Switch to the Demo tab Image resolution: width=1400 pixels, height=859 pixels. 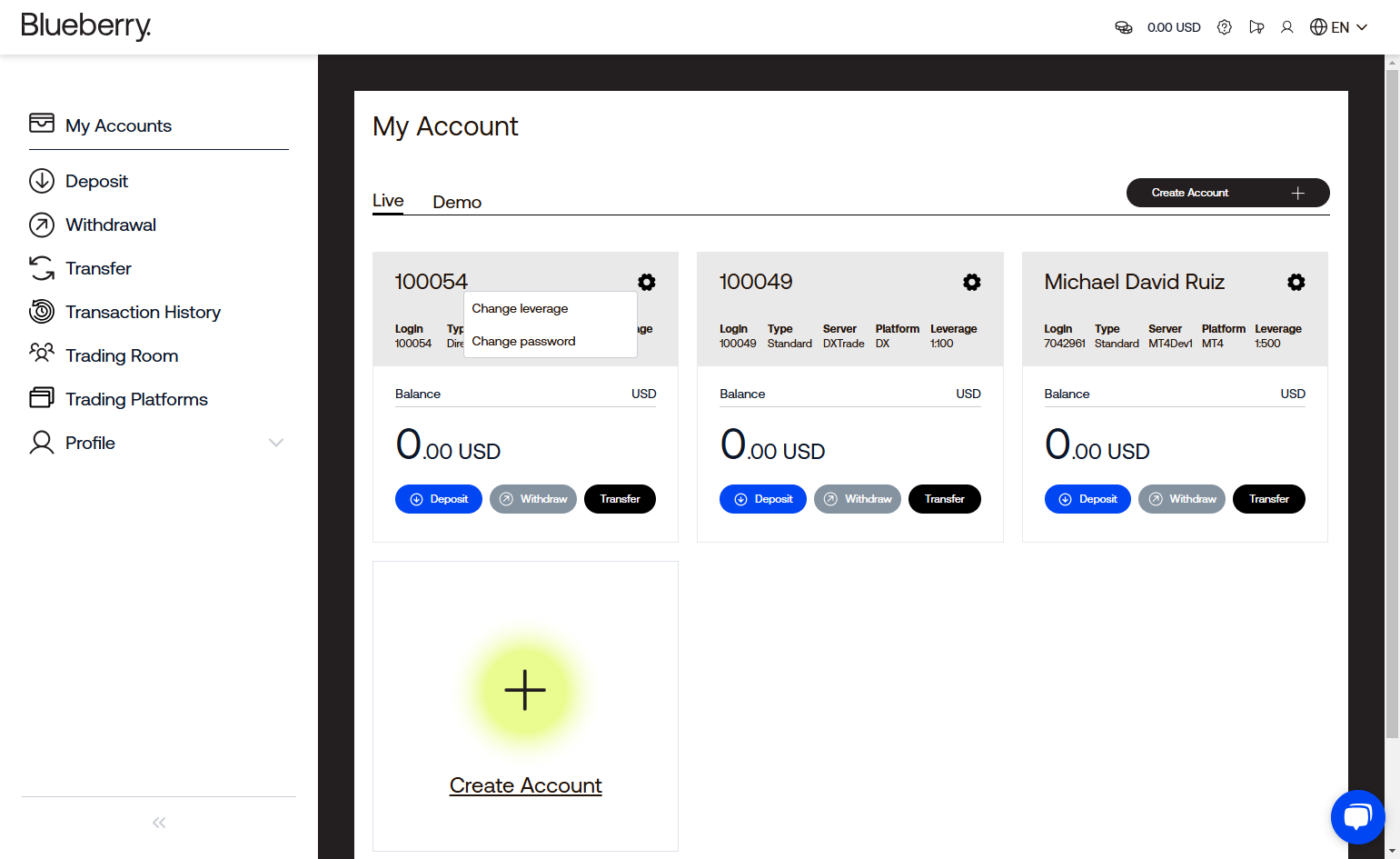pyautogui.click(x=457, y=202)
